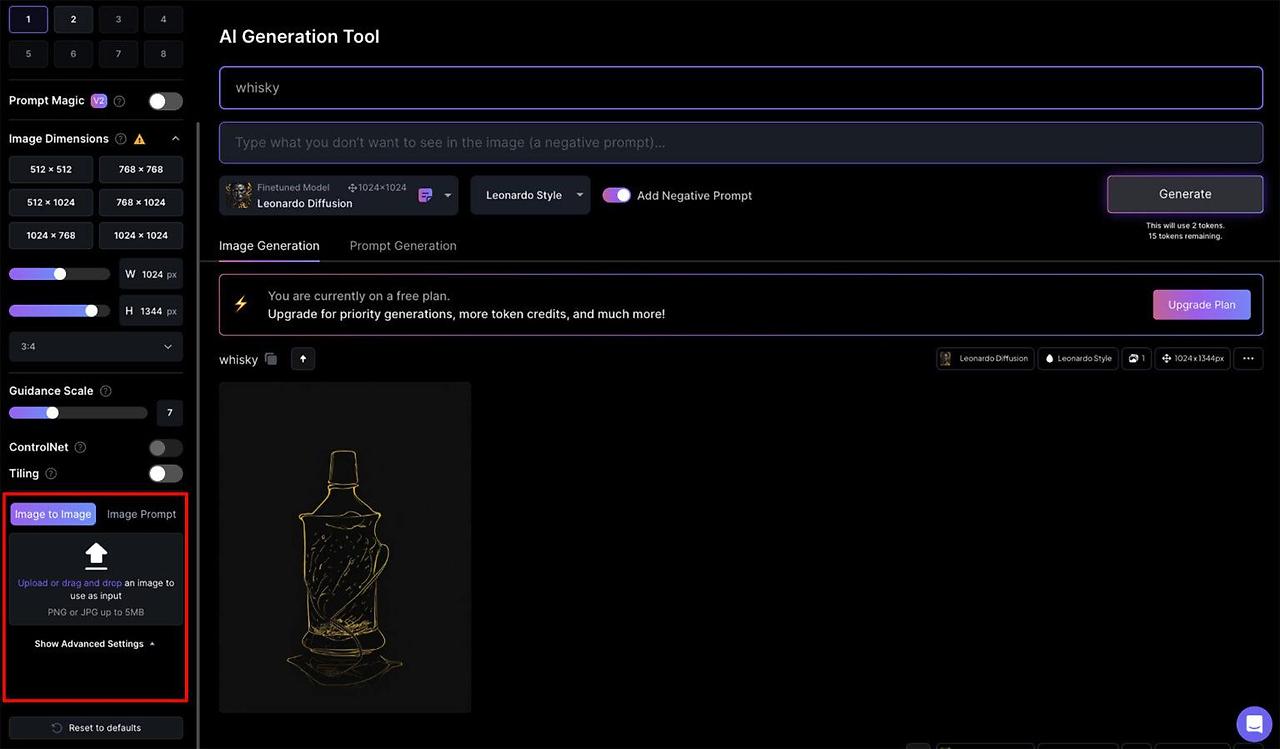Click the Guidance Scale slider handle
This screenshot has height=749, width=1280.
click(x=52, y=413)
